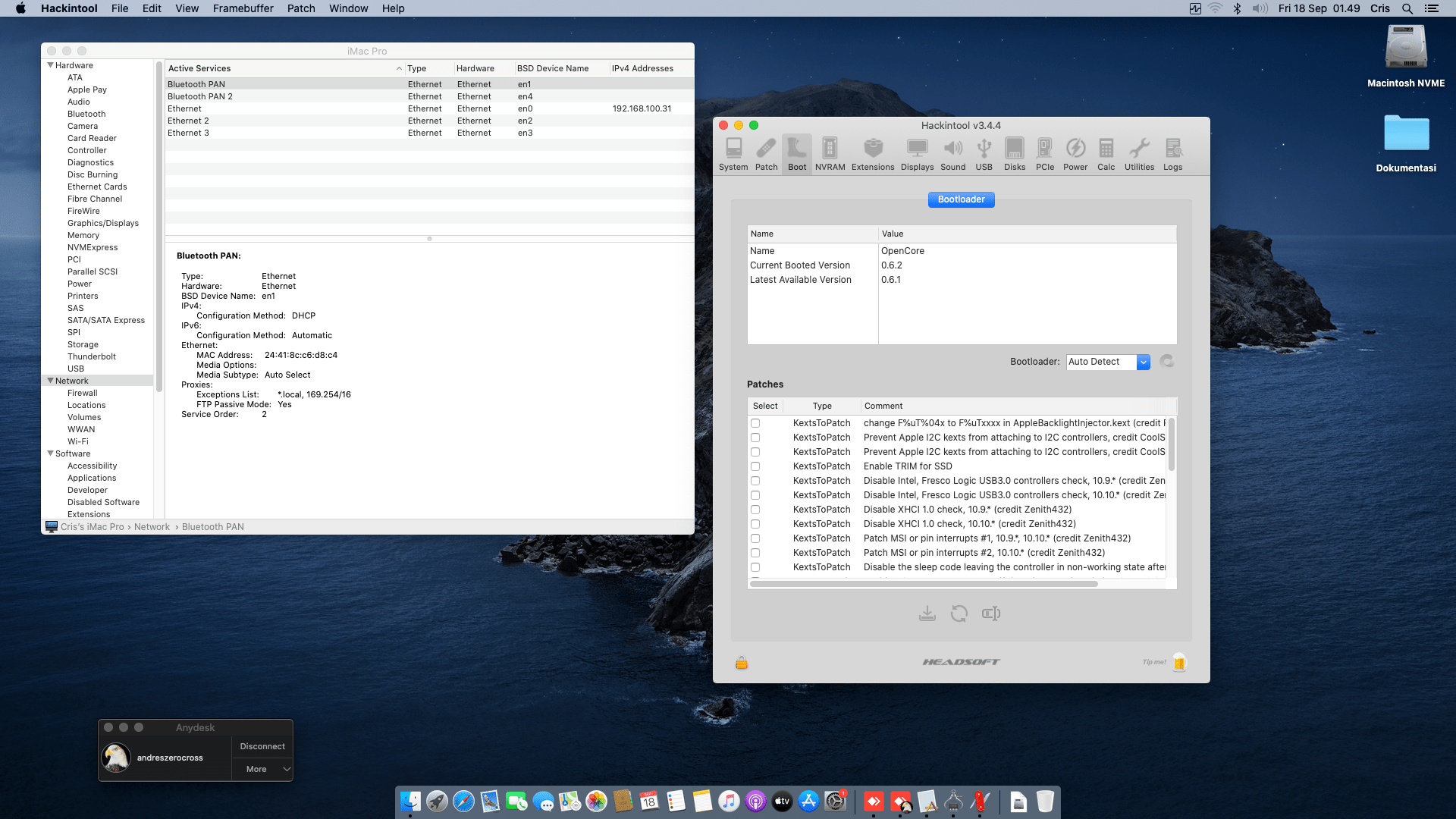The image size is (1456, 819).
Task: Open Macintosh NVME drive on desktop
Action: tap(1406, 56)
